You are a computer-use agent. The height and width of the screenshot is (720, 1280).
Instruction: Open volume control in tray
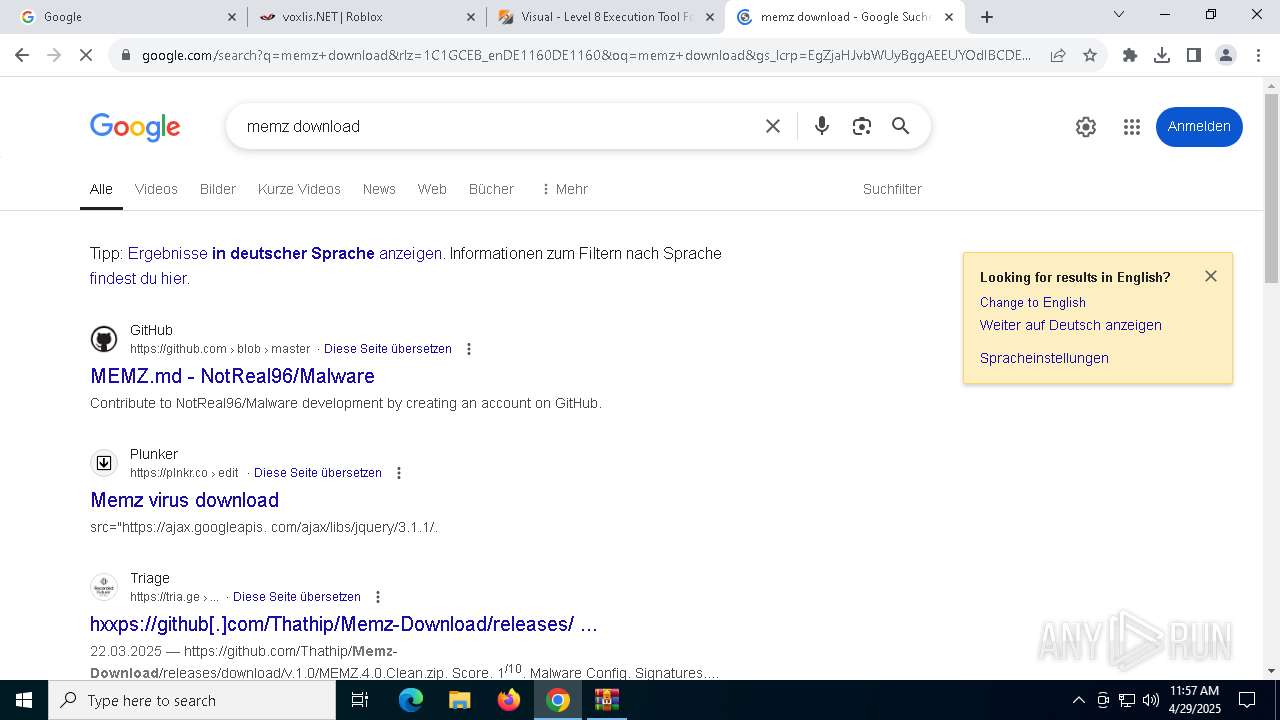(1151, 700)
